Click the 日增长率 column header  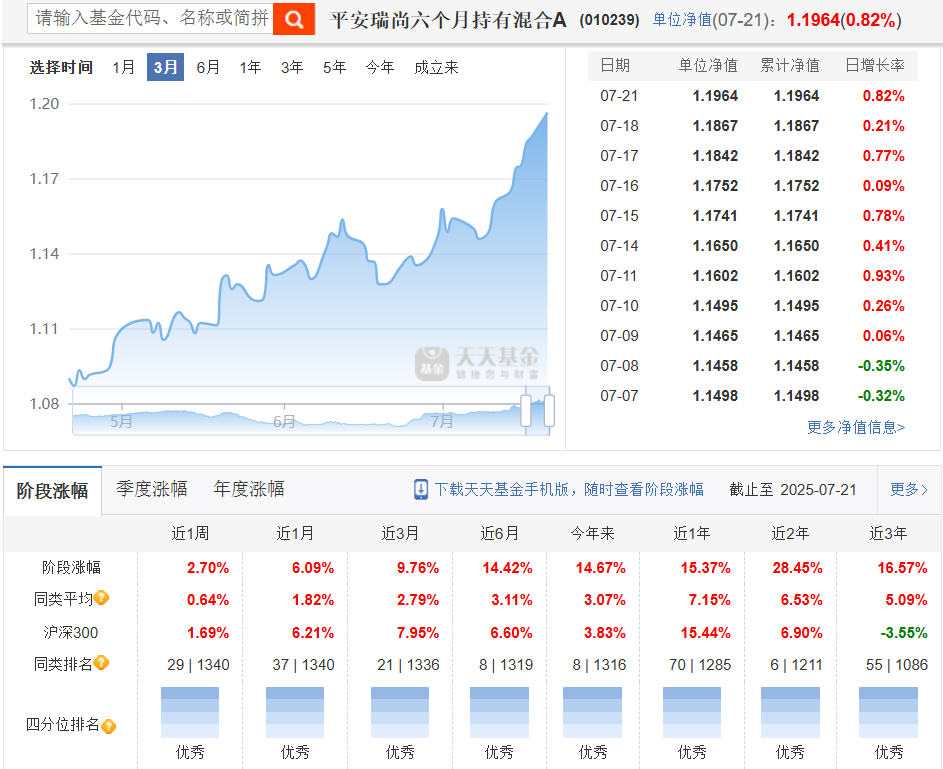click(875, 65)
